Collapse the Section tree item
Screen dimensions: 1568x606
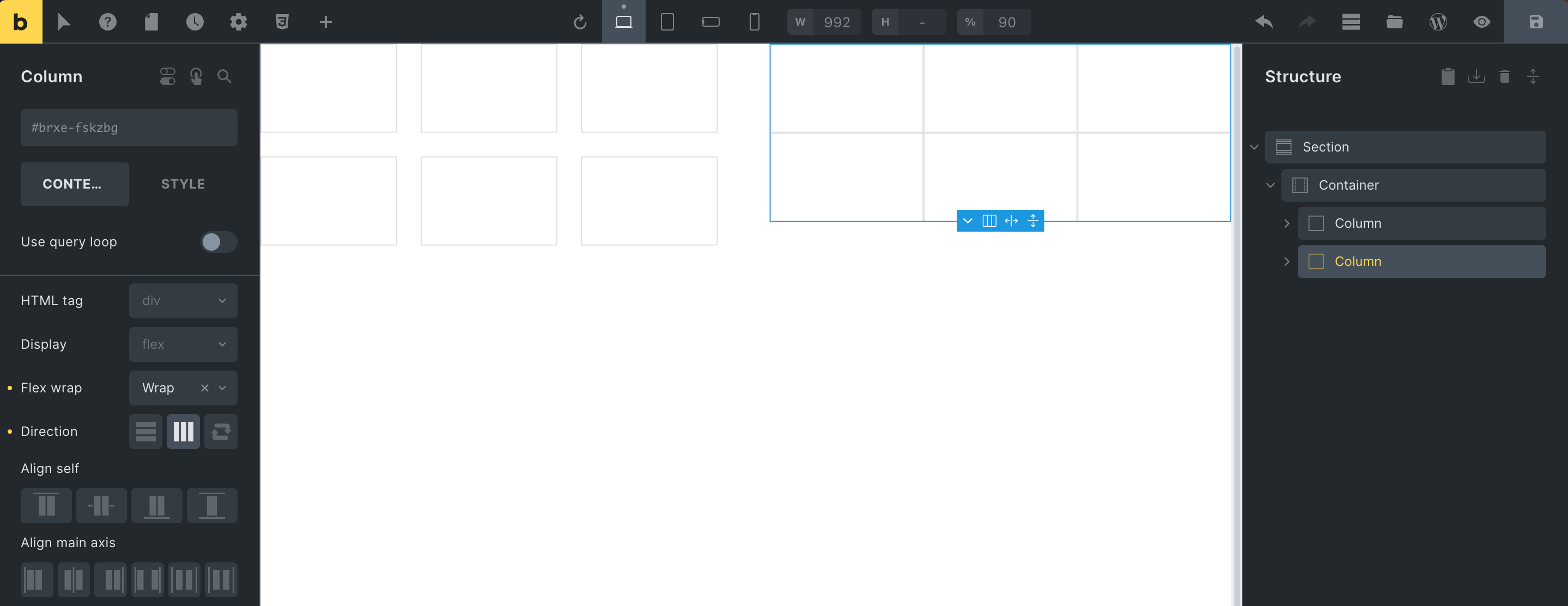1254,147
